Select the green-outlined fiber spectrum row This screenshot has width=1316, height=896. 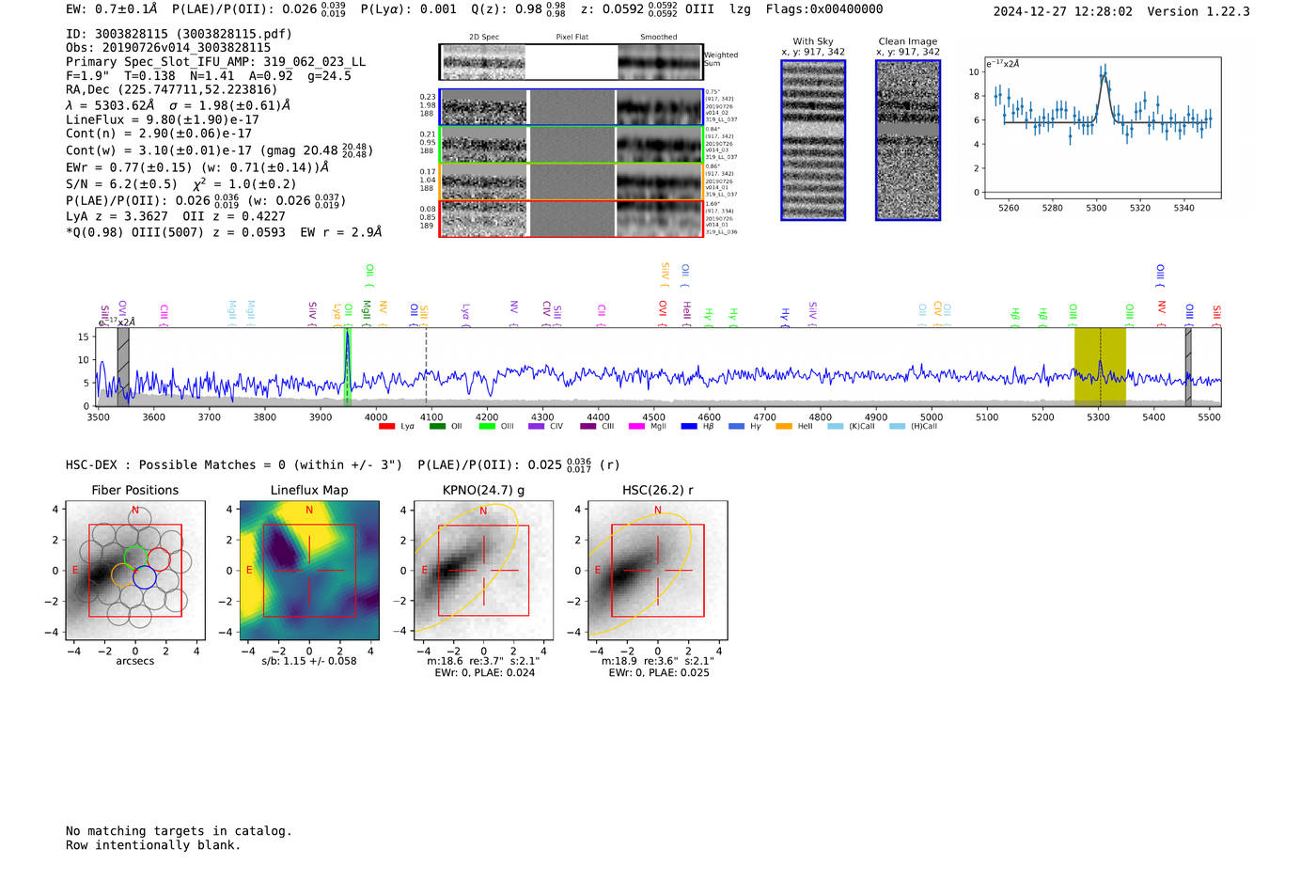pyautogui.click(x=571, y=145)
